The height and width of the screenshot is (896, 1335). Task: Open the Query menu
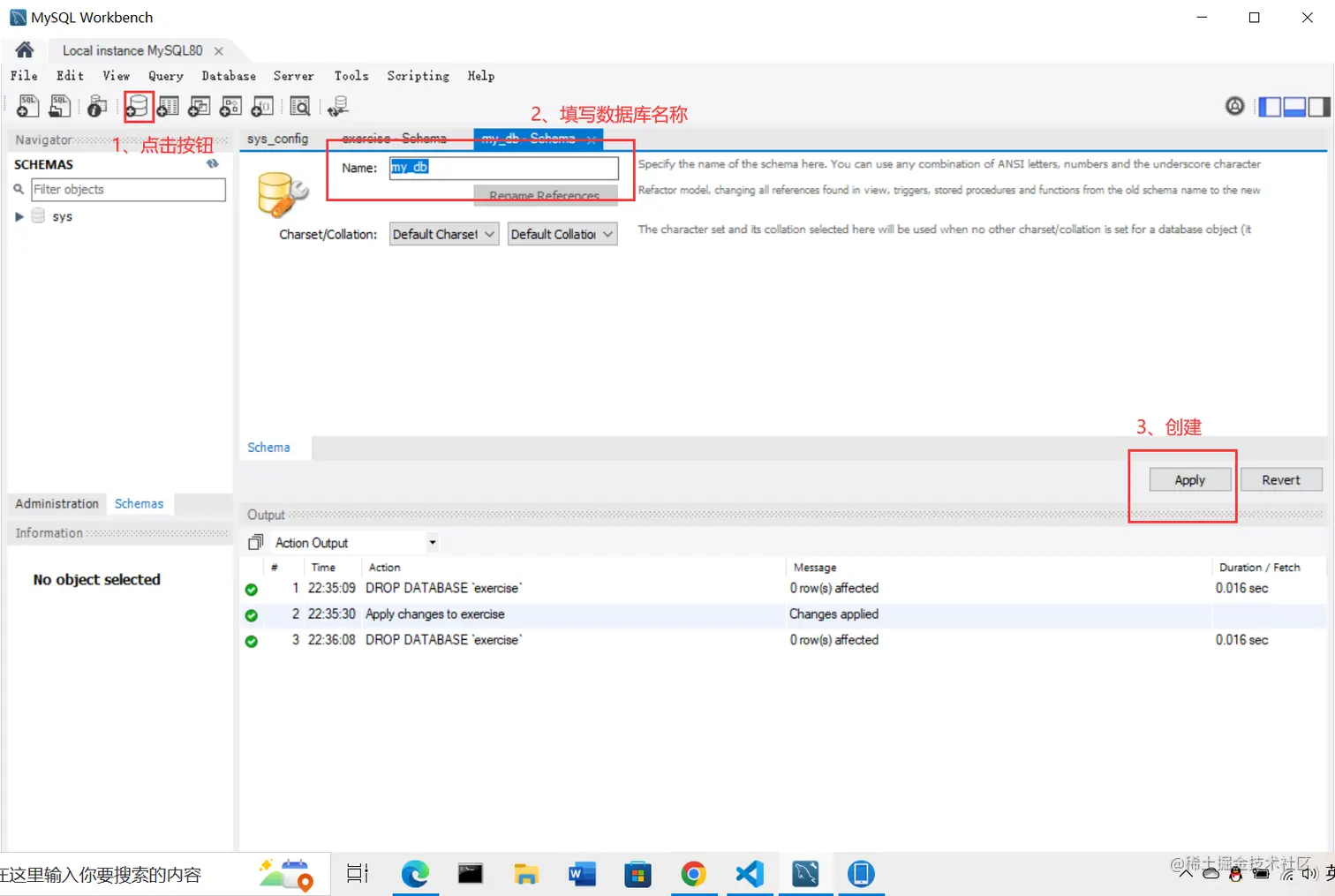(166, 76)
